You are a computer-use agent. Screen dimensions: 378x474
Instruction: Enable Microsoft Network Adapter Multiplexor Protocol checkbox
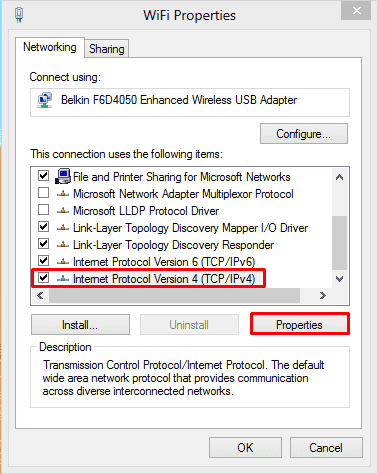pyautogui.click(x=43, y=193)
